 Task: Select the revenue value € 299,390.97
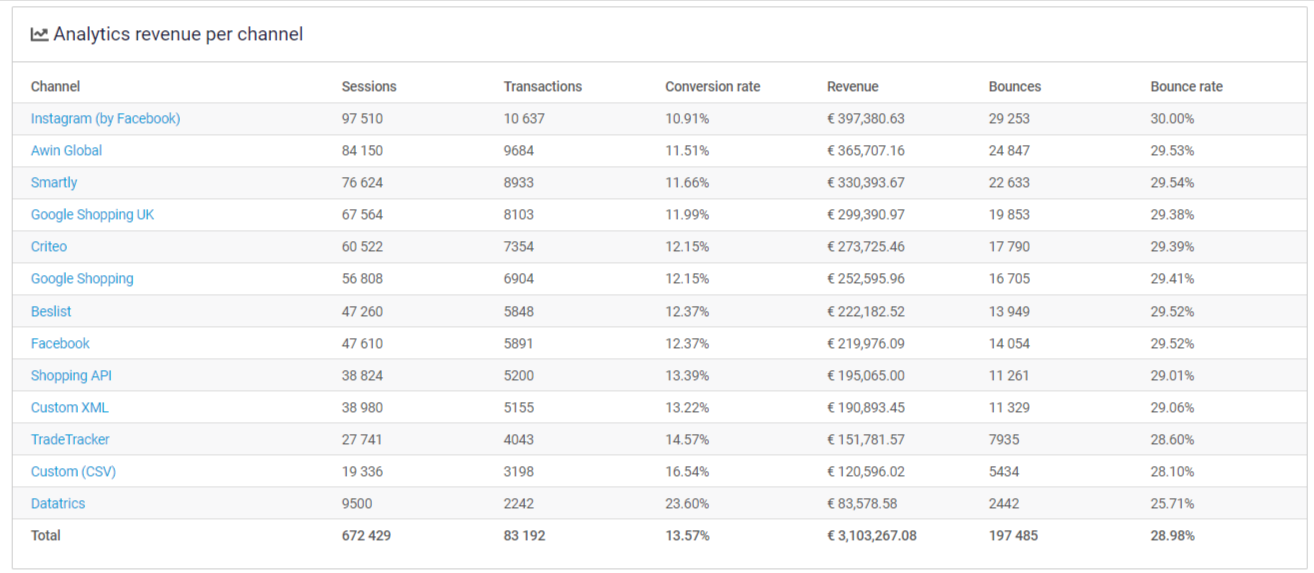point(866,214)
